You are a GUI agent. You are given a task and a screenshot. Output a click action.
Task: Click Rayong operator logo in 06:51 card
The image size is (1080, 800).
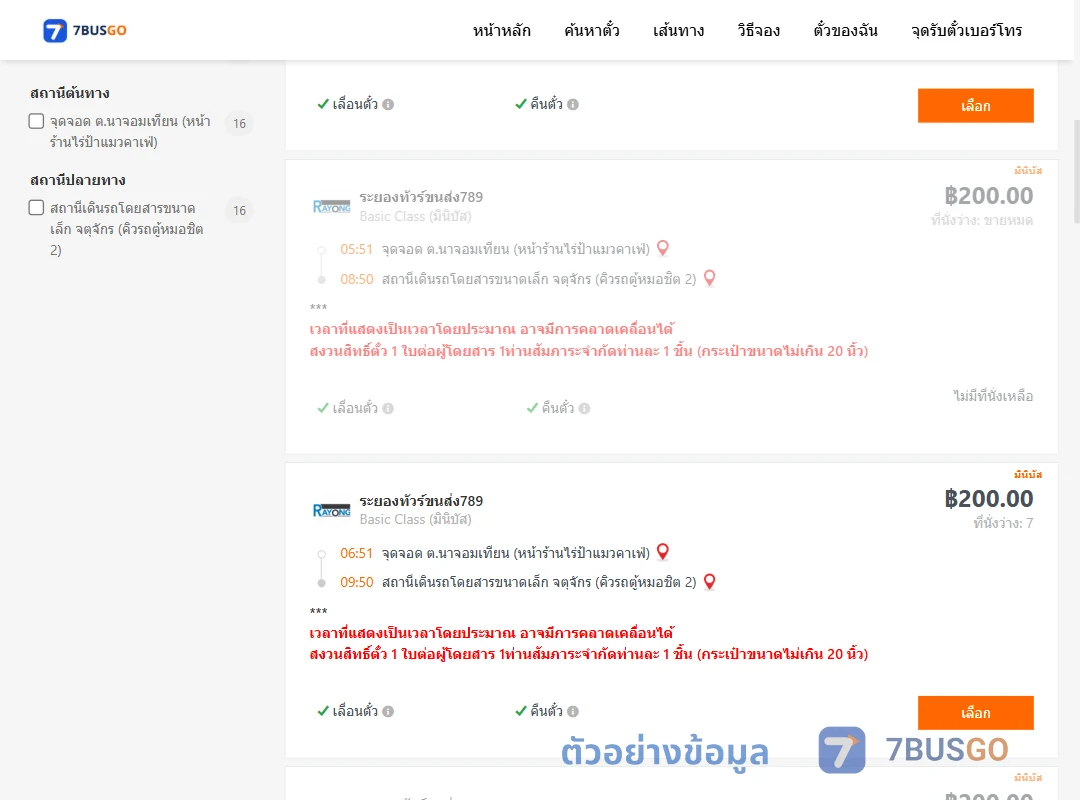[x=331, y=511]
